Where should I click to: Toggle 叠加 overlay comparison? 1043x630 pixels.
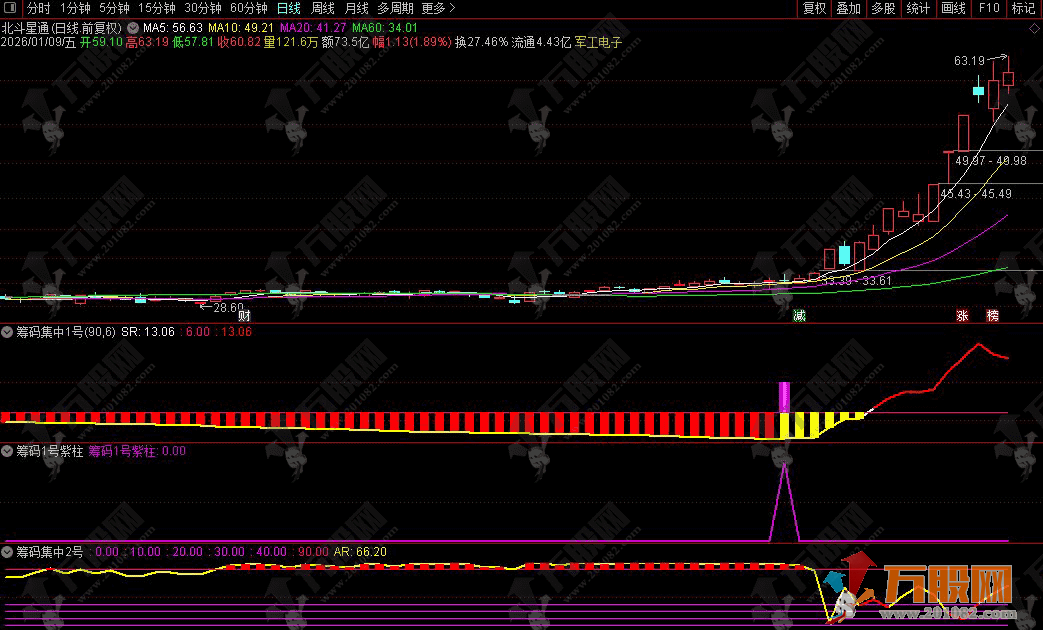848,8
